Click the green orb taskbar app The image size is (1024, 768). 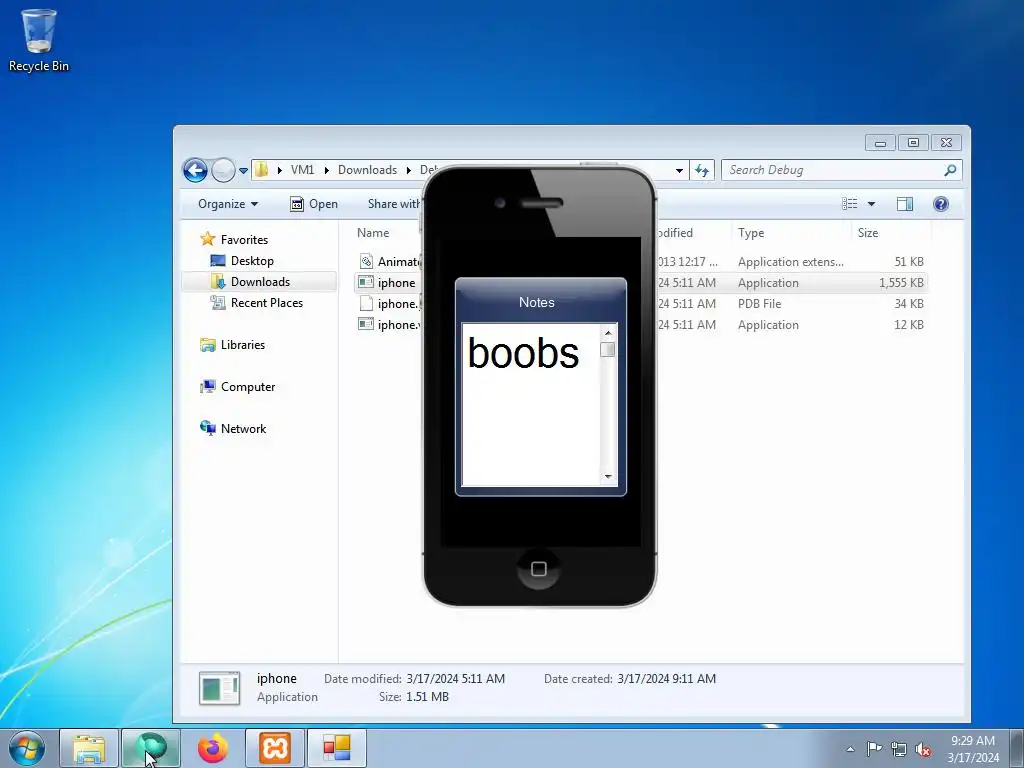point(151,748)
